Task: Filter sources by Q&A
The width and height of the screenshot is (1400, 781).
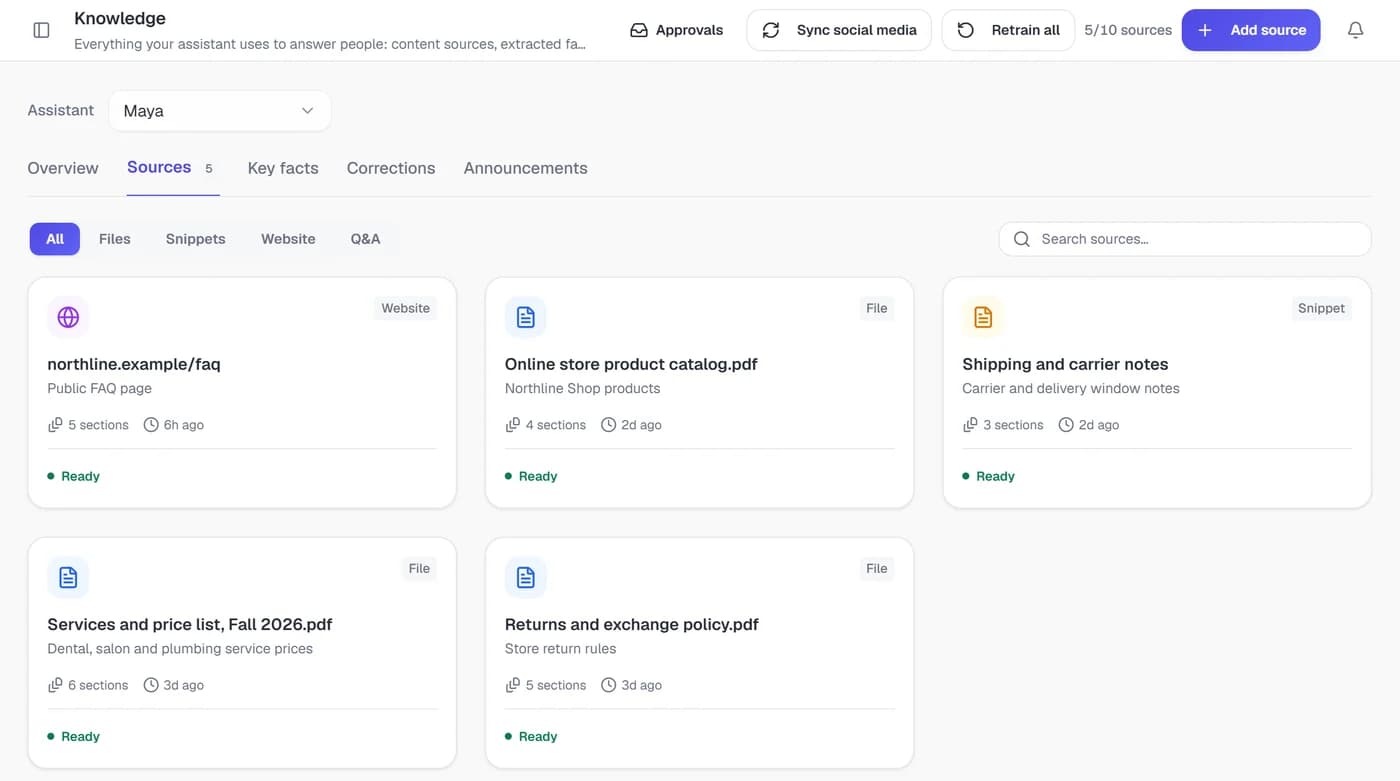Action: [365, 239]
